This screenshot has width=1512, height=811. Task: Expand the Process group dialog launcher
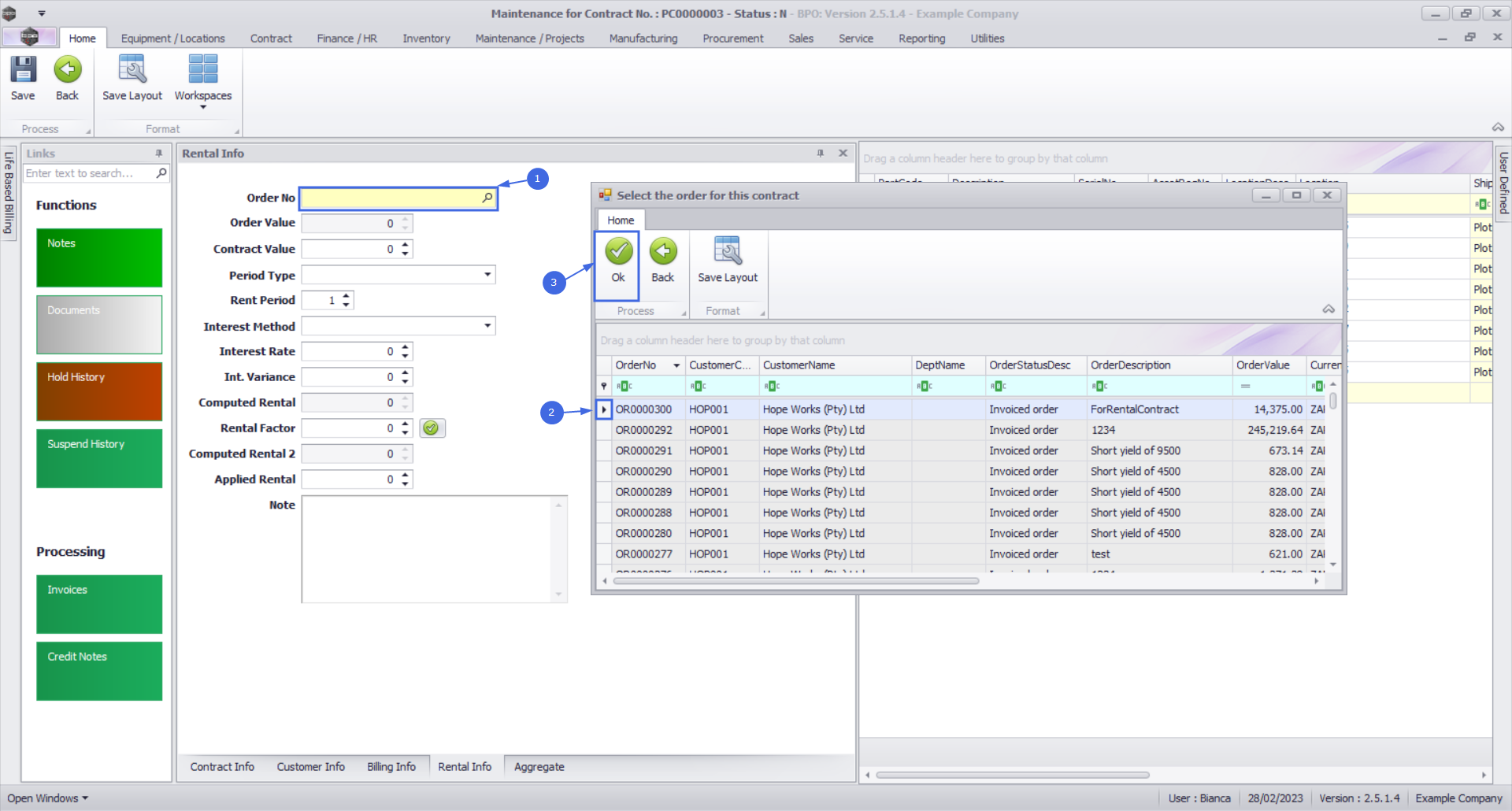(x=88, y=131)
